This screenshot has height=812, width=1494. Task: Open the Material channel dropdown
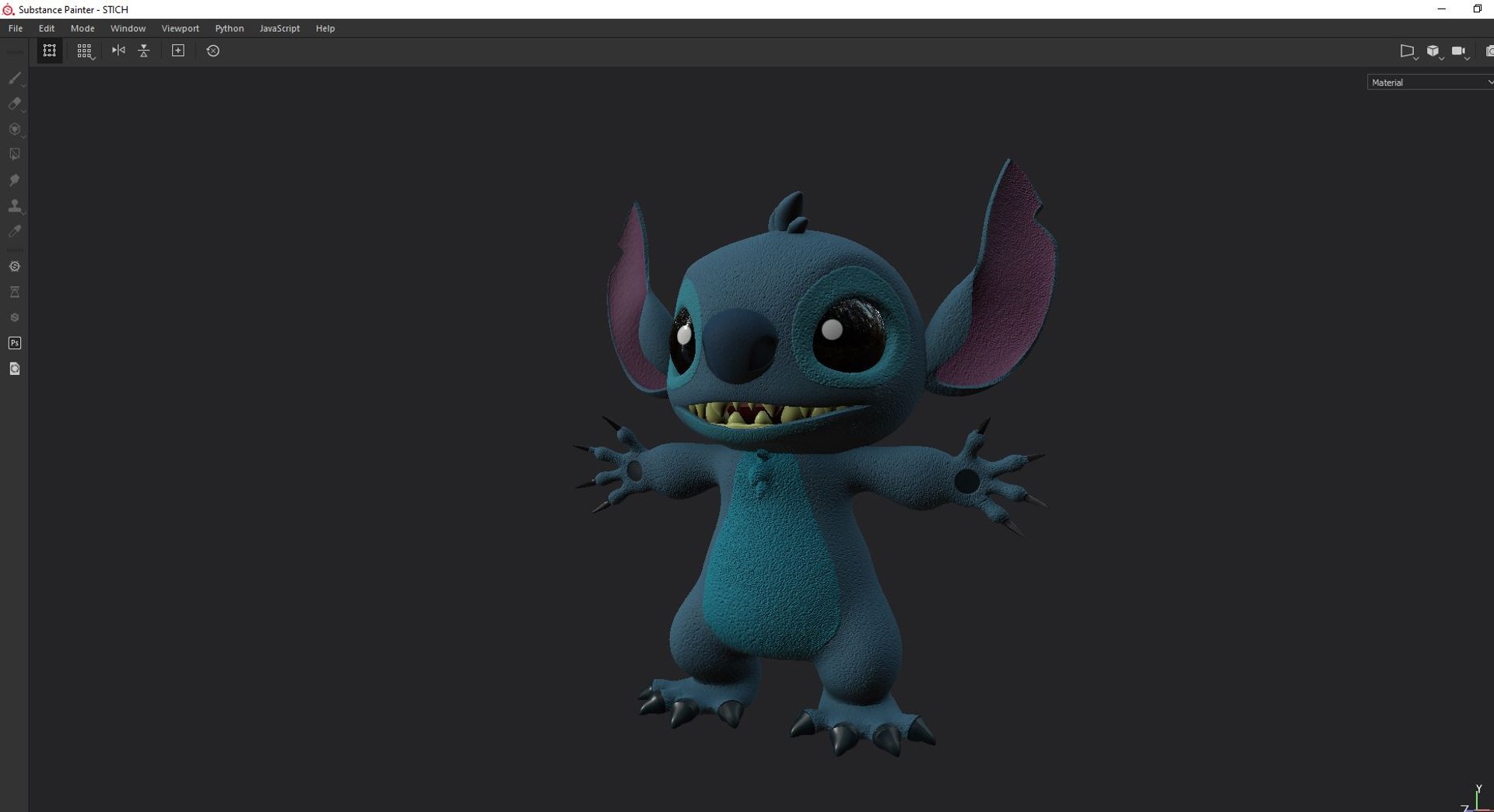(1430, 82)
